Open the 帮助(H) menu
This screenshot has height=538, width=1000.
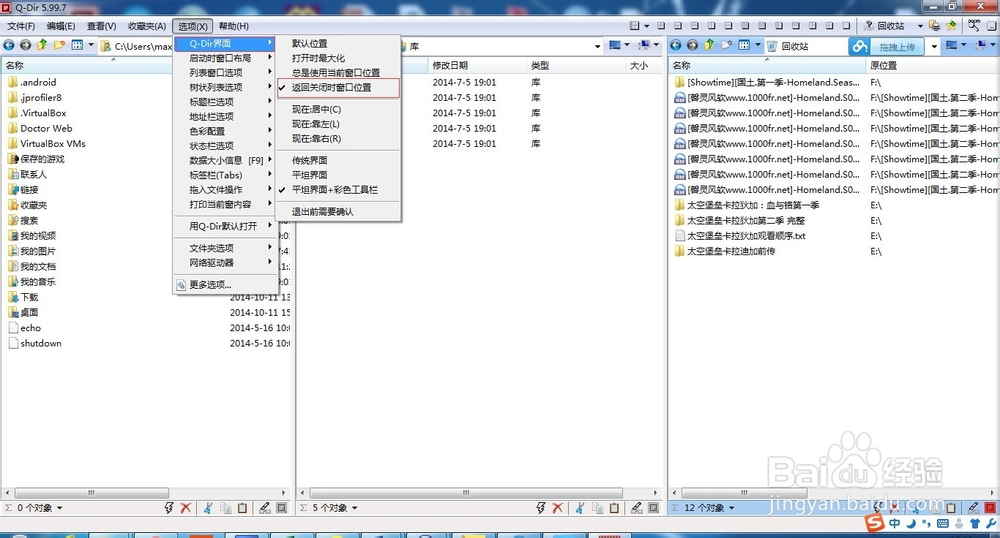(233, 26)
